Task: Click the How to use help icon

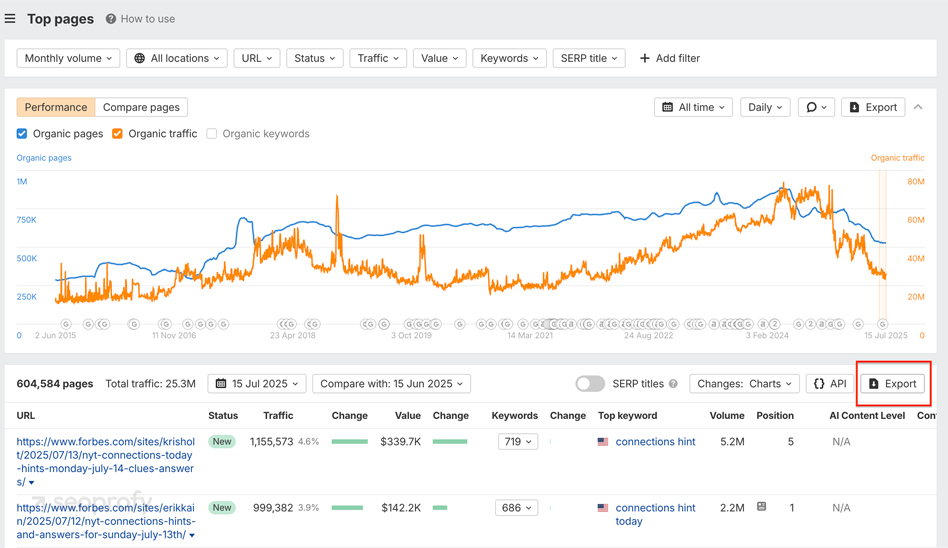Action: [111, 19]
